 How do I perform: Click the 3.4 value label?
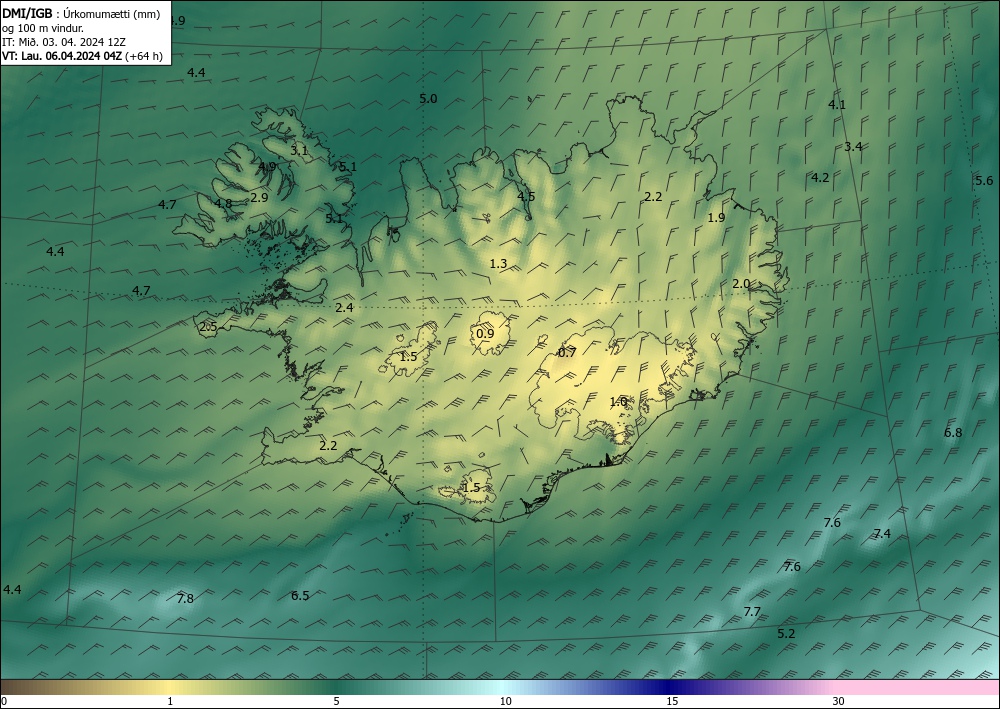pos(853,147)
